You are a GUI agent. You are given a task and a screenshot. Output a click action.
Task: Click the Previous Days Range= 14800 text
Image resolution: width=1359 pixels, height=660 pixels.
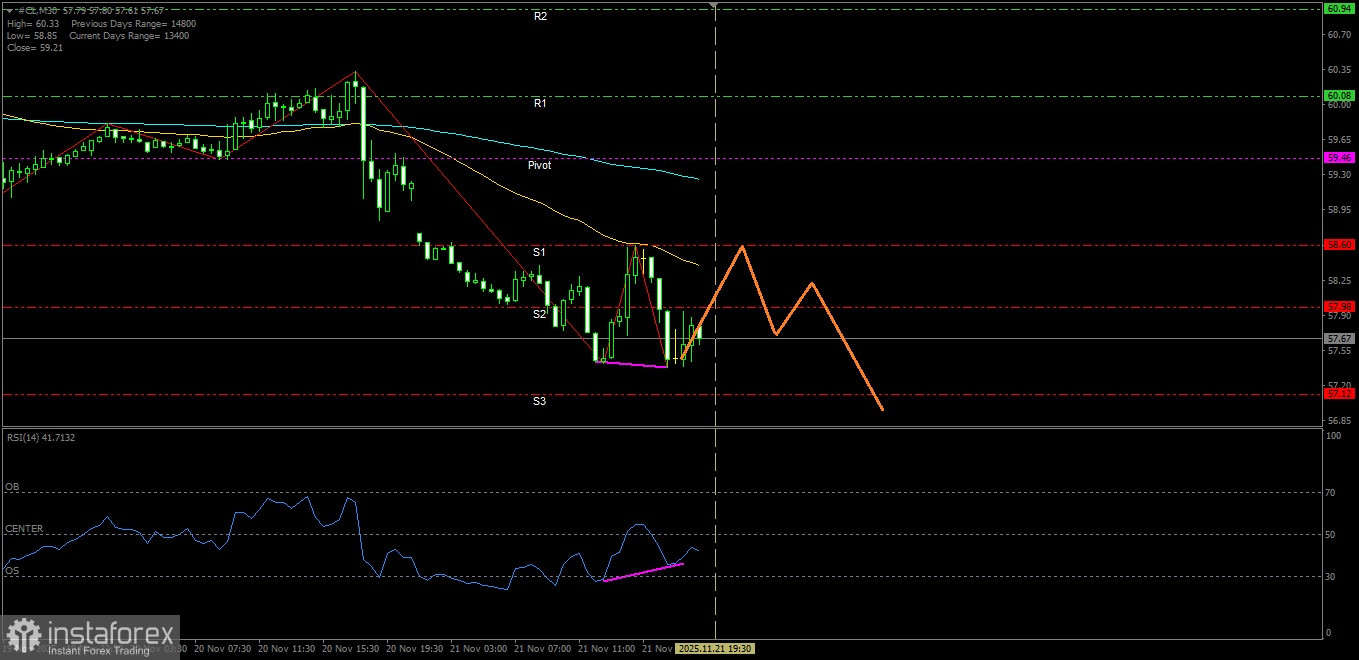pyautogui.click(x=133, y=22)
